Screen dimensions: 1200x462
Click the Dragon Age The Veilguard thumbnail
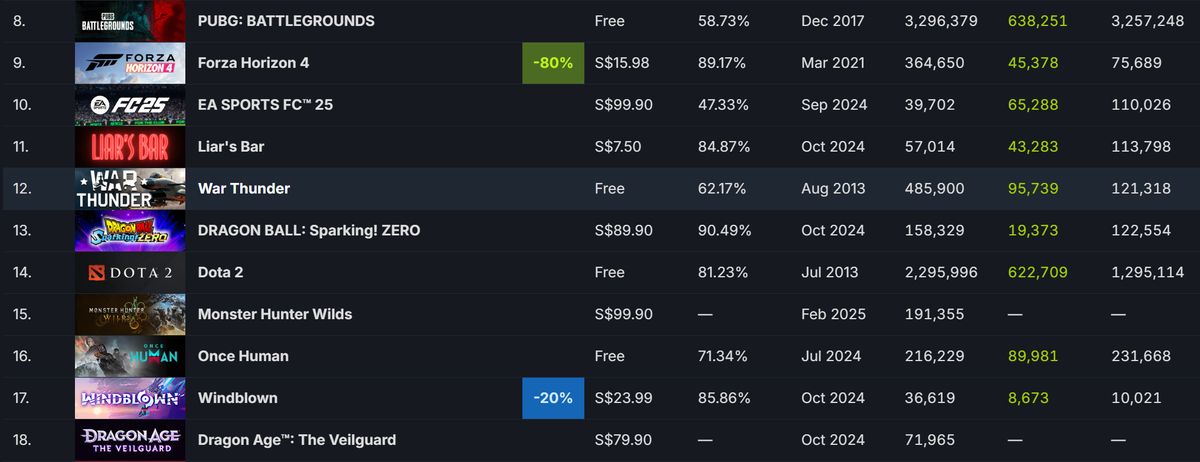click(130, 440)
